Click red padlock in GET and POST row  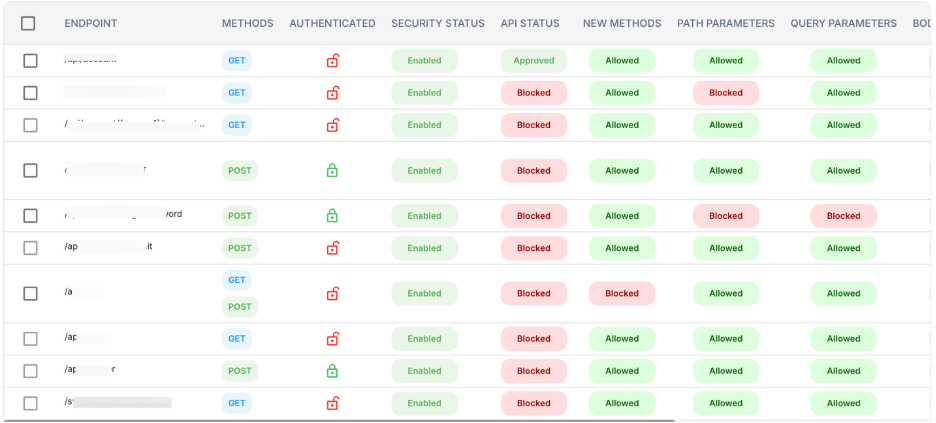pyautogui.click(x=332, y=294)
